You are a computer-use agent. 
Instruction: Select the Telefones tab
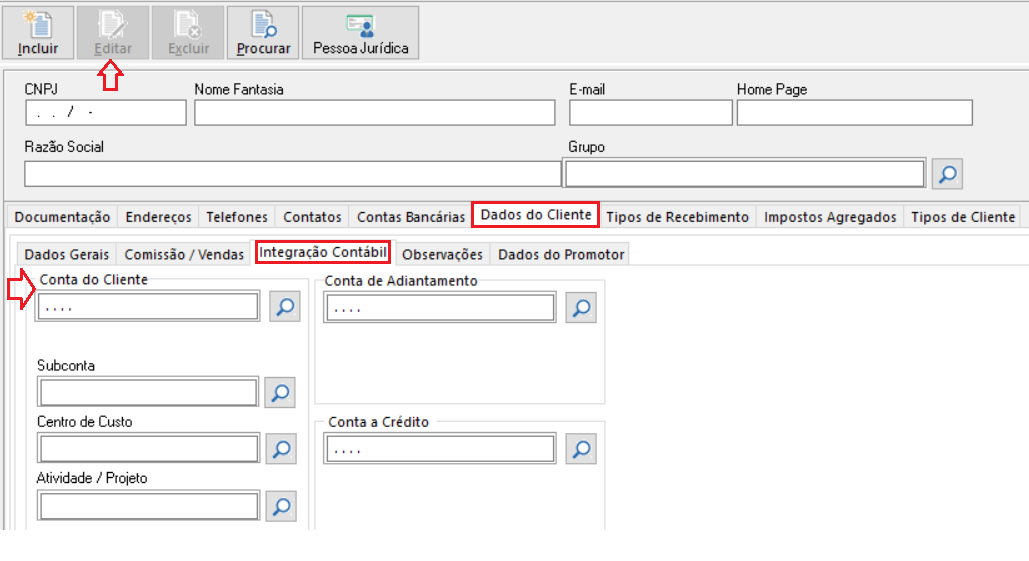(237, 217)
